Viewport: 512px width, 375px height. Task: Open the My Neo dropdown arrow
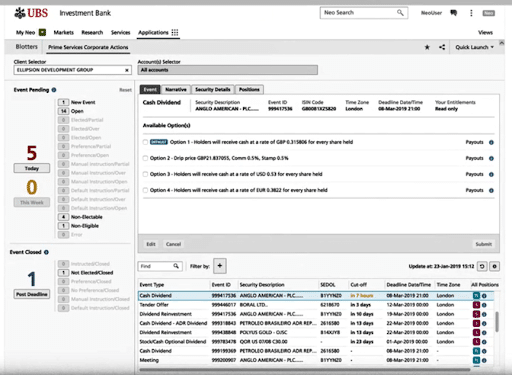pyautogui.click(x=42, y=32)
